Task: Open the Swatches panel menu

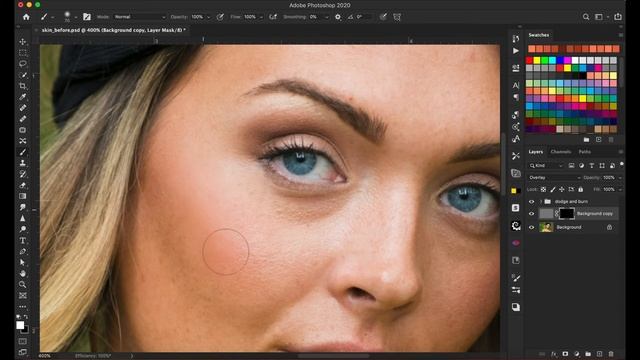Action: click(x=620, y=35)
